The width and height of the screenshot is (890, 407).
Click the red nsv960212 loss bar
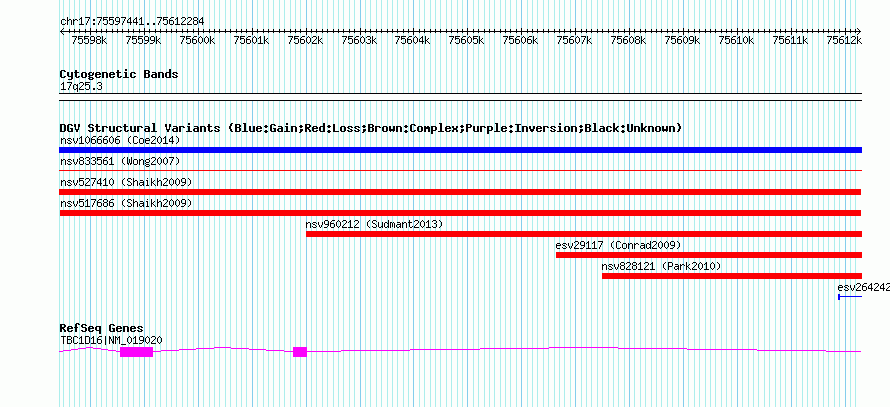[x=583, y=234]
